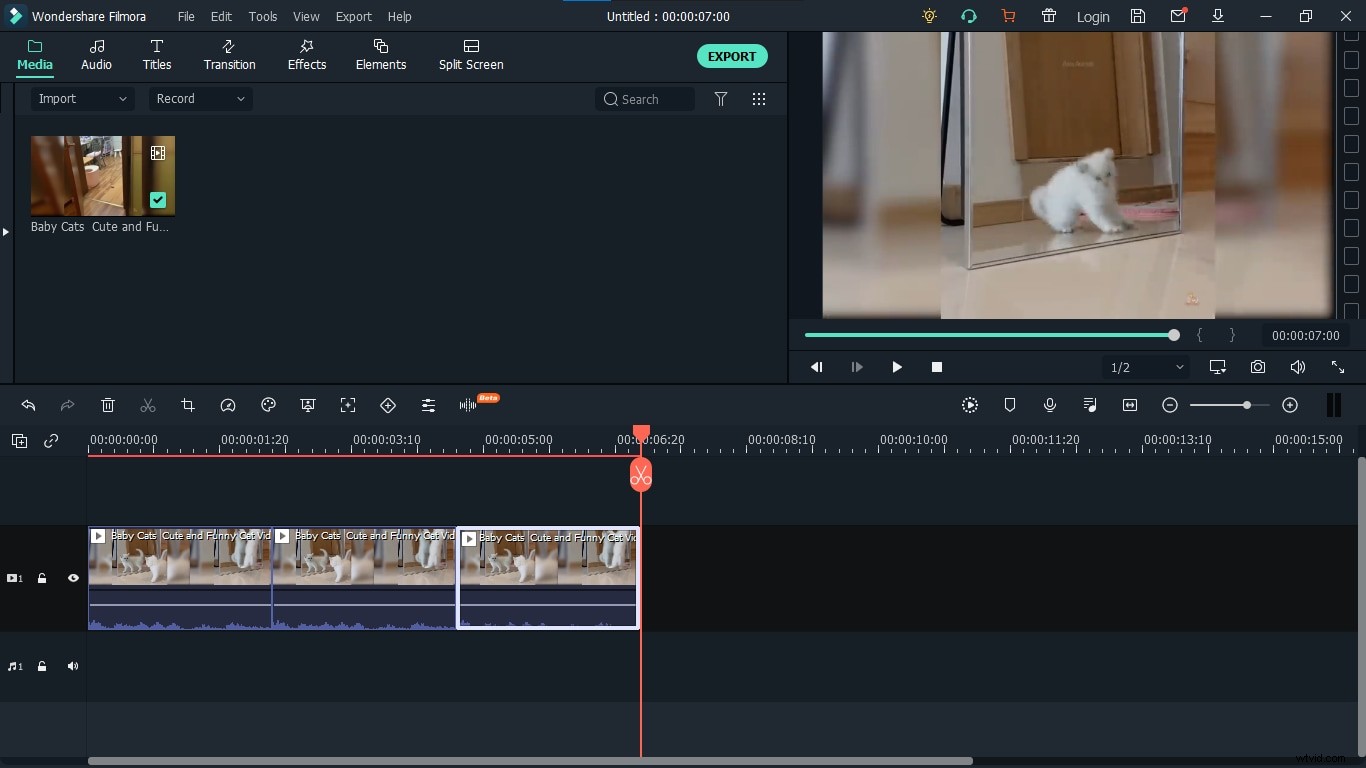1366x768 pixels.
Task: Record a voiceover with the microphone tool
Action: point(1050,405)
